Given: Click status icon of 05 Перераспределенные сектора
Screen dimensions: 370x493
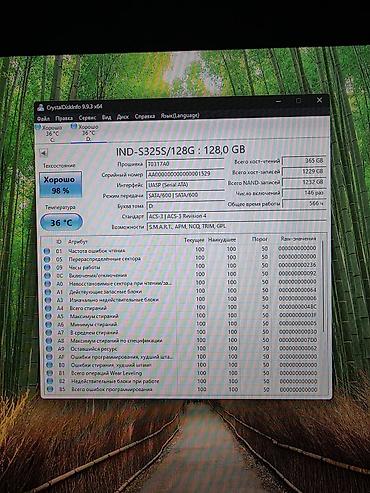Looking at the screenshot, I should (x=47, y=259).
